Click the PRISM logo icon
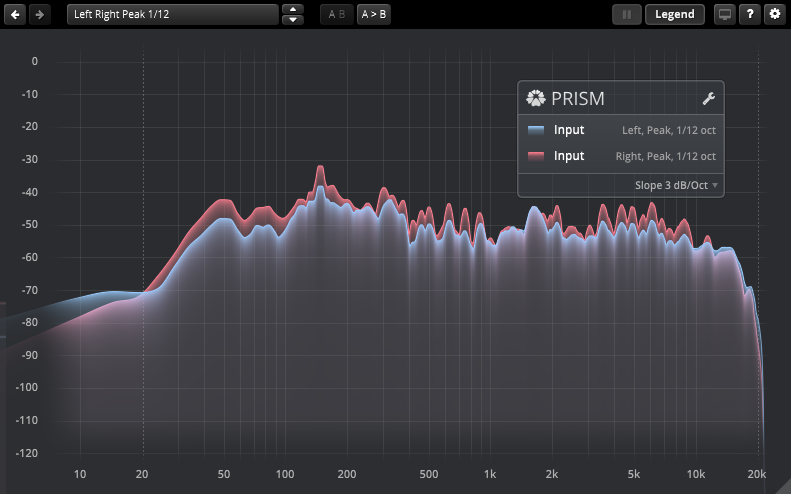 [x=535, y=98]
